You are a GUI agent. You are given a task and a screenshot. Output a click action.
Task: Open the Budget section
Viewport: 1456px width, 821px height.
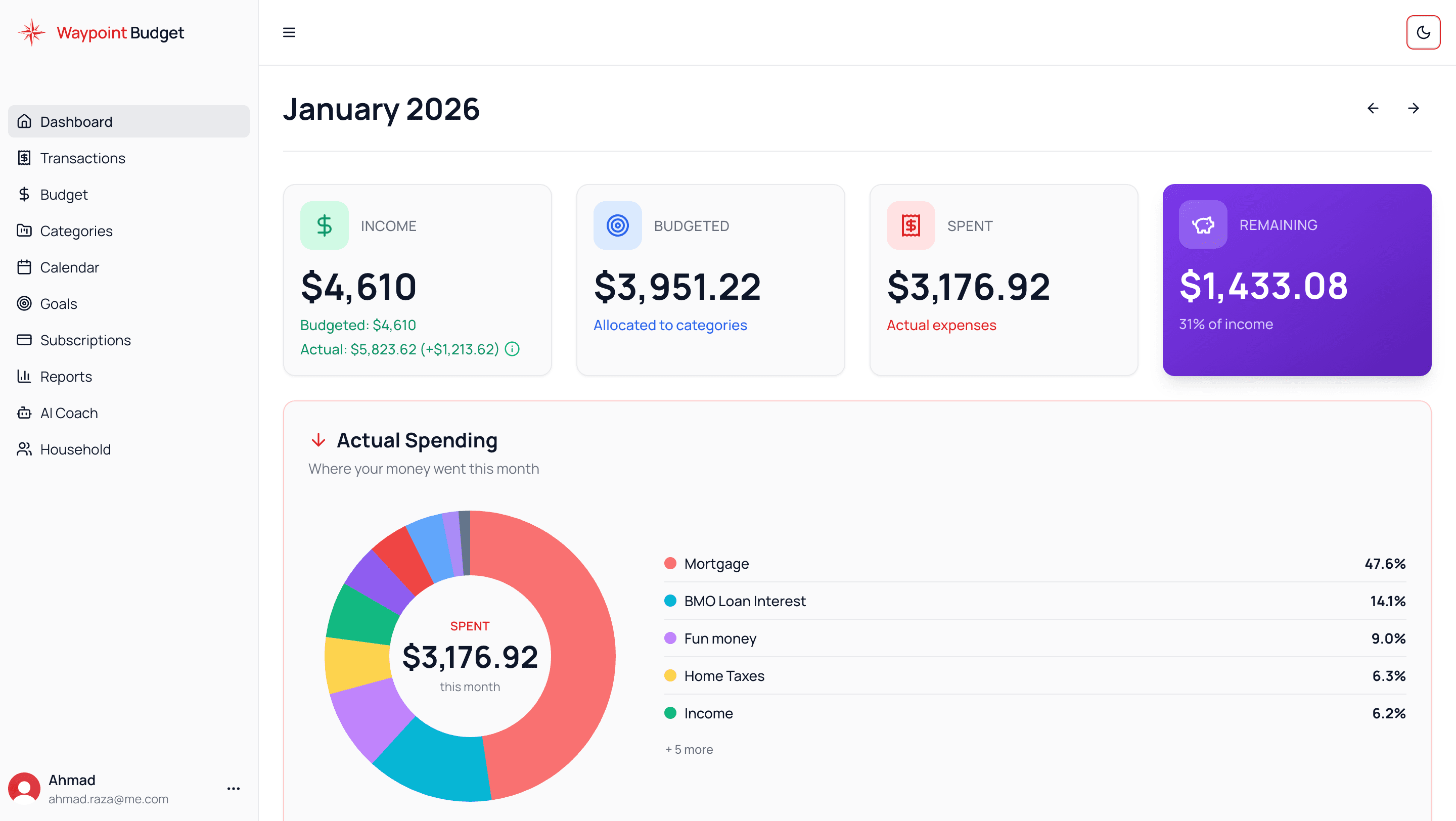[64, 194]
